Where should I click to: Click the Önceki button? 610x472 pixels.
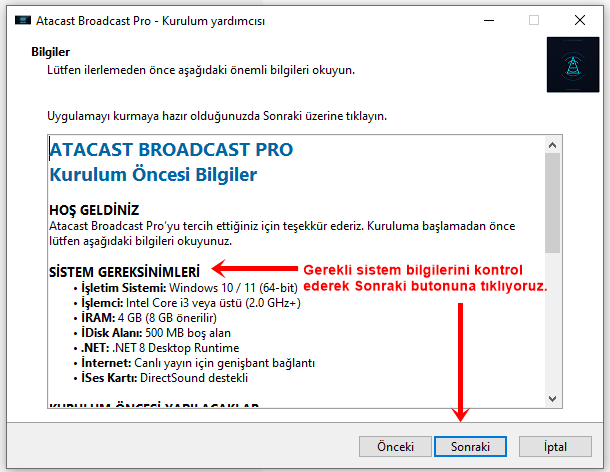395,446
